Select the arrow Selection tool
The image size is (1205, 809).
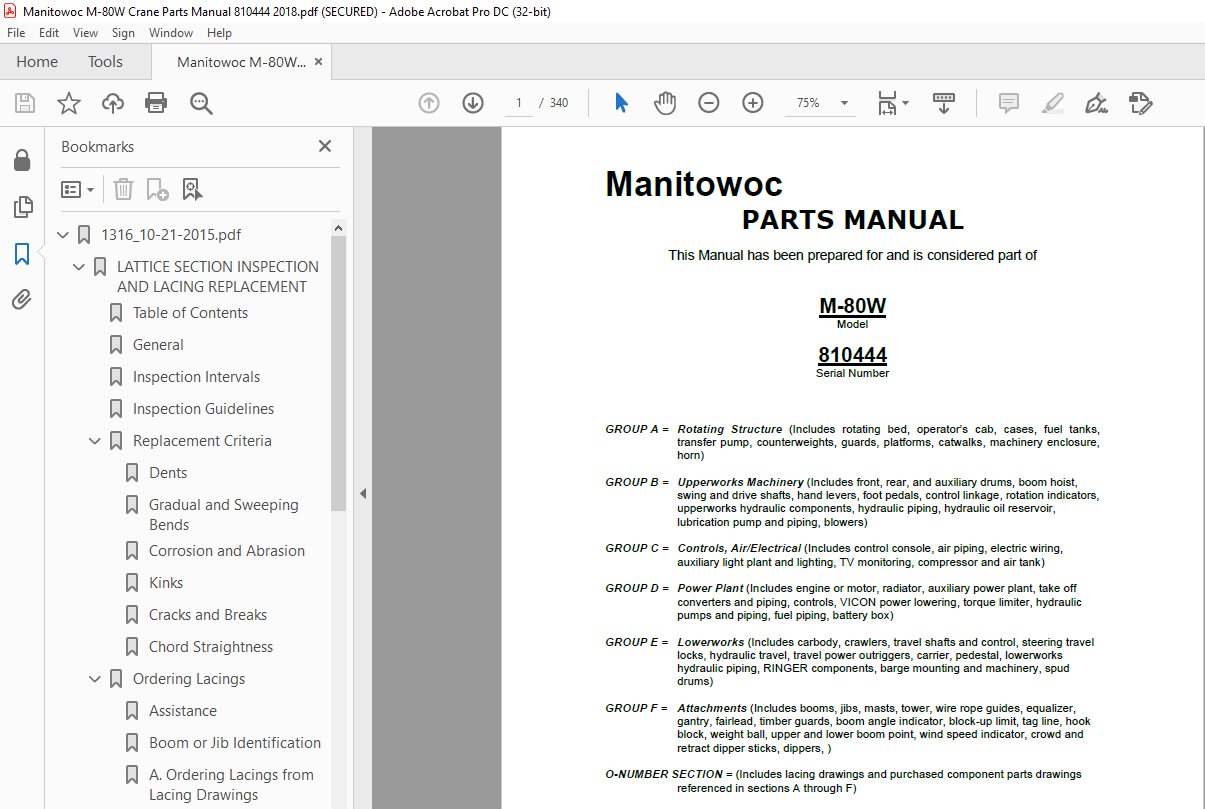point(621,103)
